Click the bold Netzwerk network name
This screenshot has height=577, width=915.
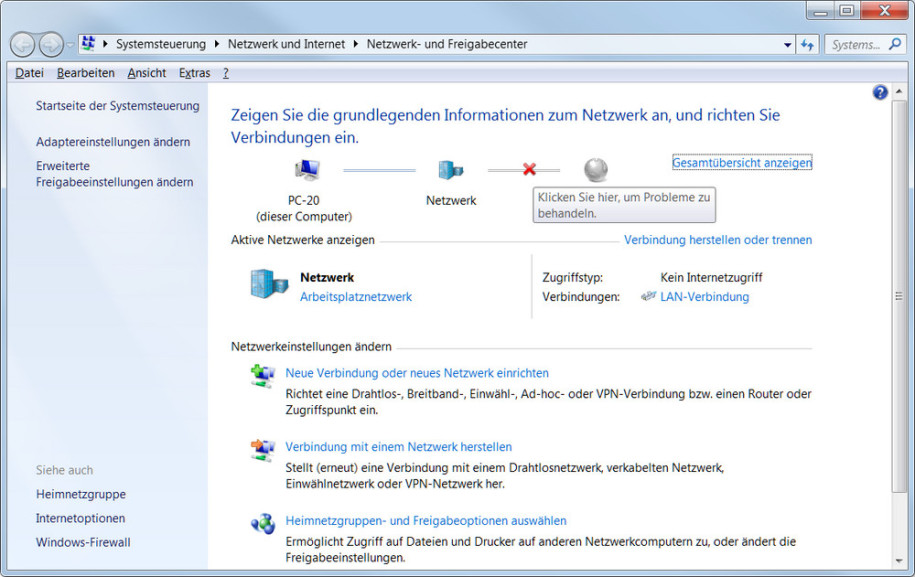327,277
